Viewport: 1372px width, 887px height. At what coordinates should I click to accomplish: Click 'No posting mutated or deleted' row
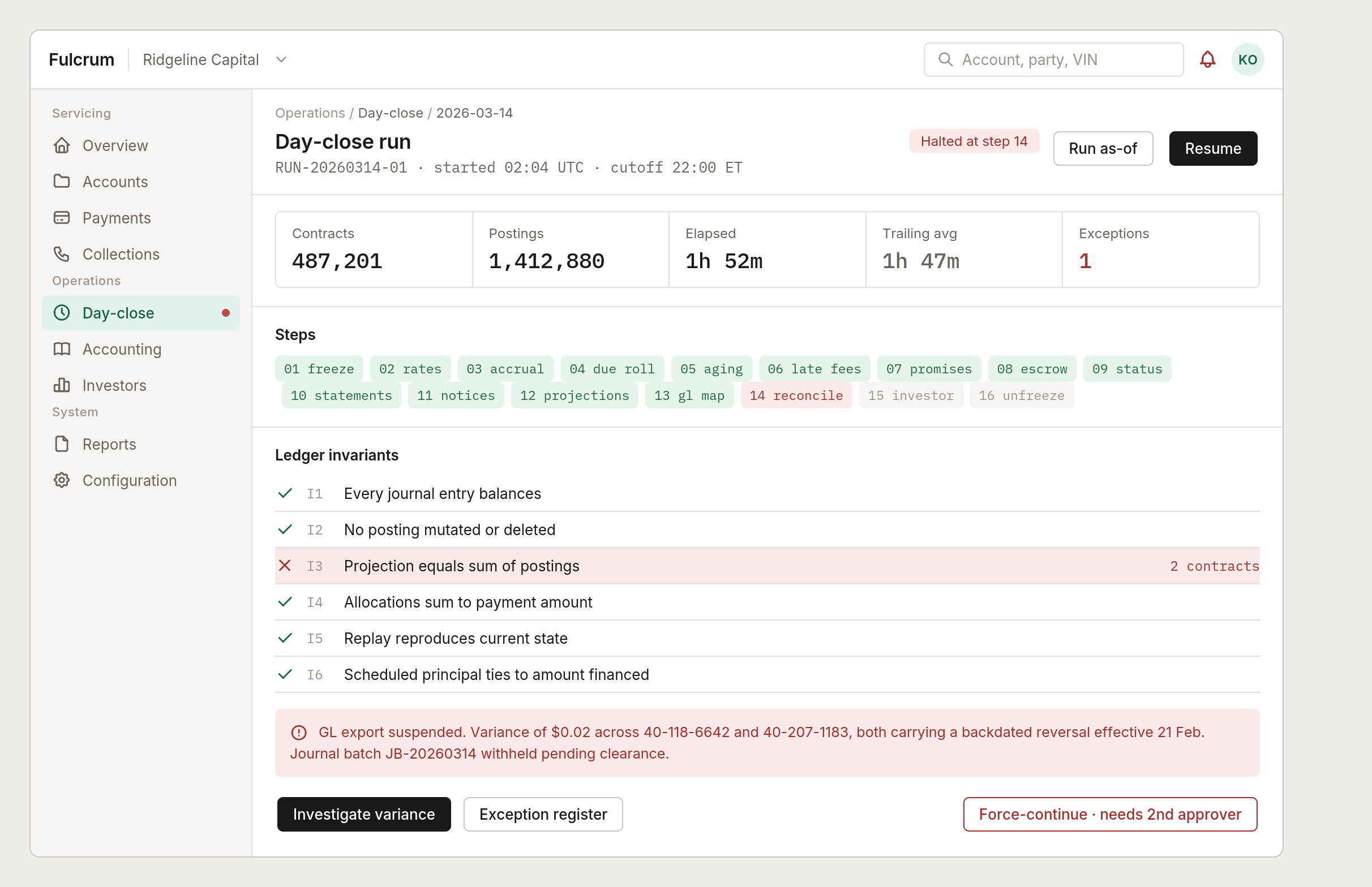[x=767, y=529]
